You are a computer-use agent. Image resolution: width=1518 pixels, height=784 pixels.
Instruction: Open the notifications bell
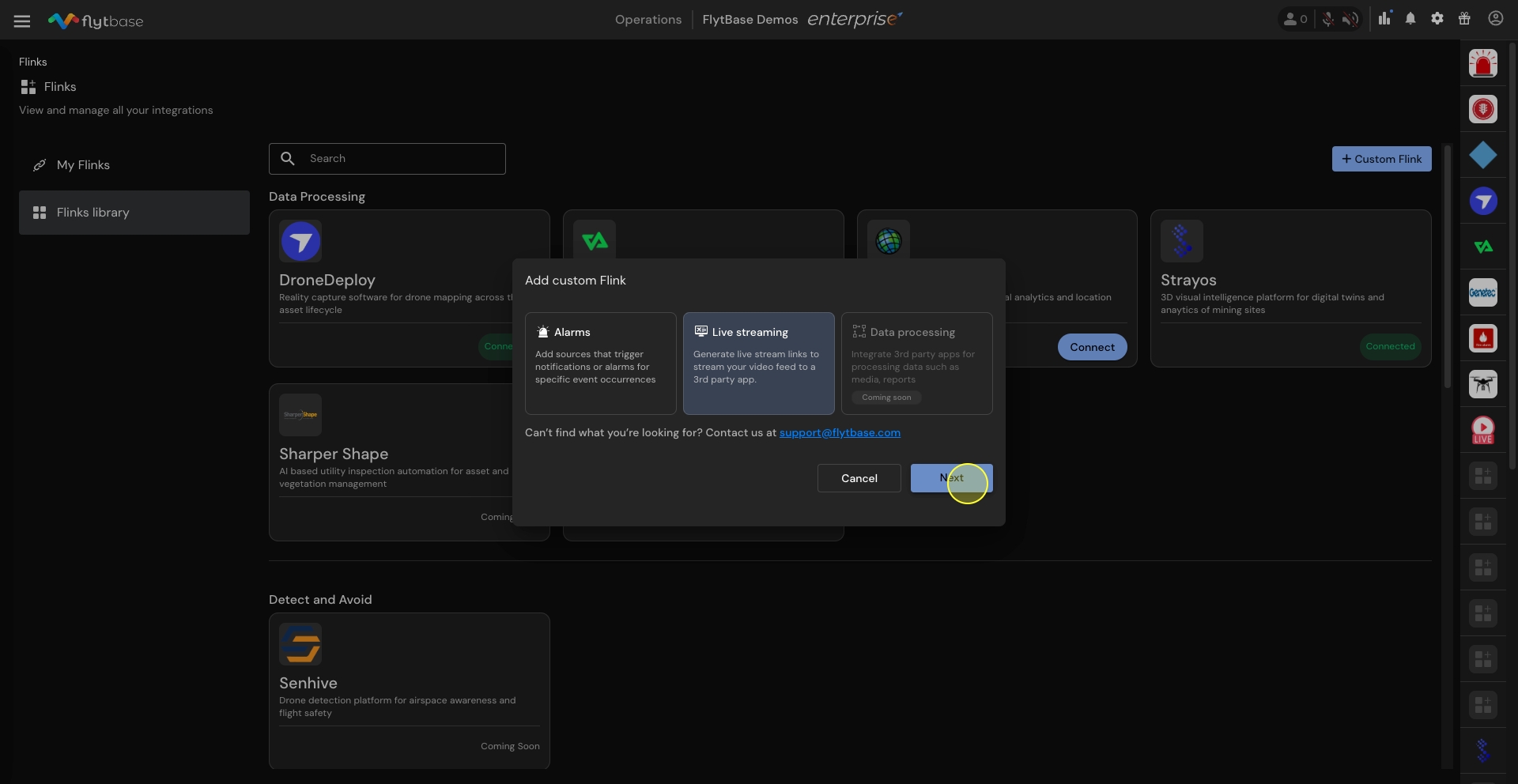(x=1410, y=19)
